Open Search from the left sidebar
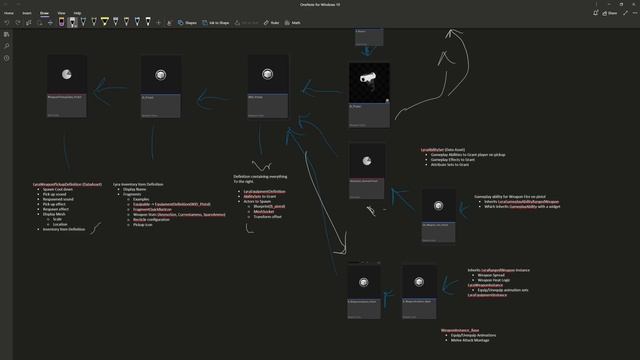640x360 pixels. pyautogui.click(x=7, y=46)
